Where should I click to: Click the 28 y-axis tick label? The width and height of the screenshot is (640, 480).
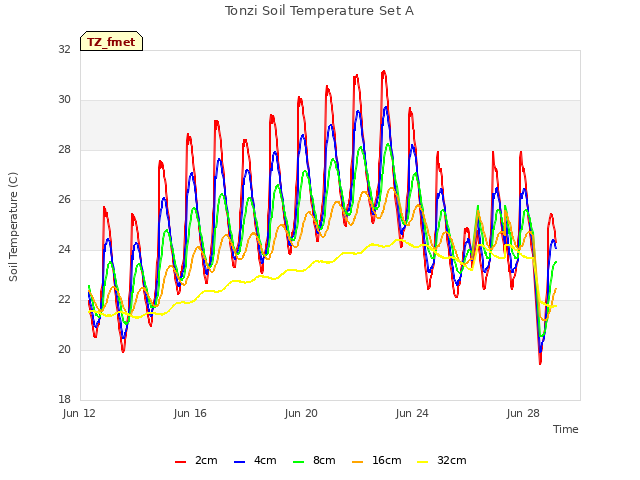pos(64,149)
